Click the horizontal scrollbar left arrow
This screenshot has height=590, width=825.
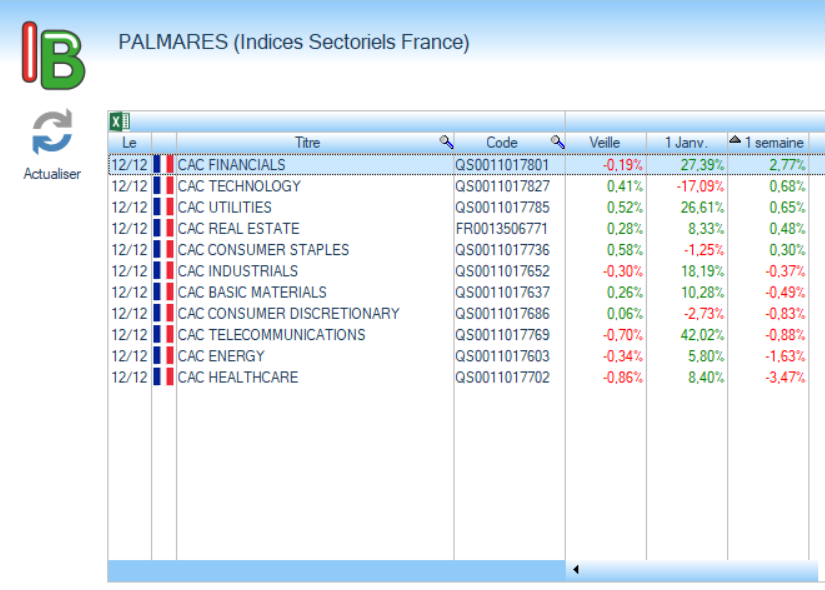(x=575, y=570)
